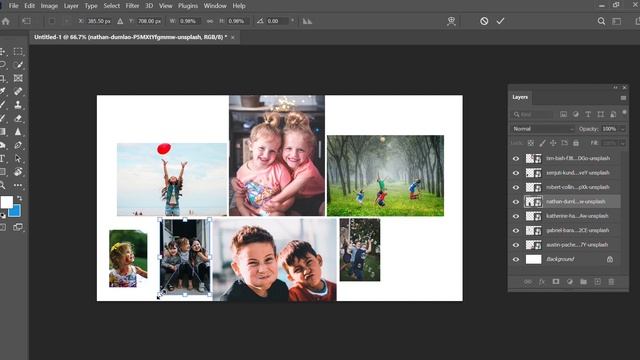Hide the nathan-dumlao layer eye icon

click(516, 202)
